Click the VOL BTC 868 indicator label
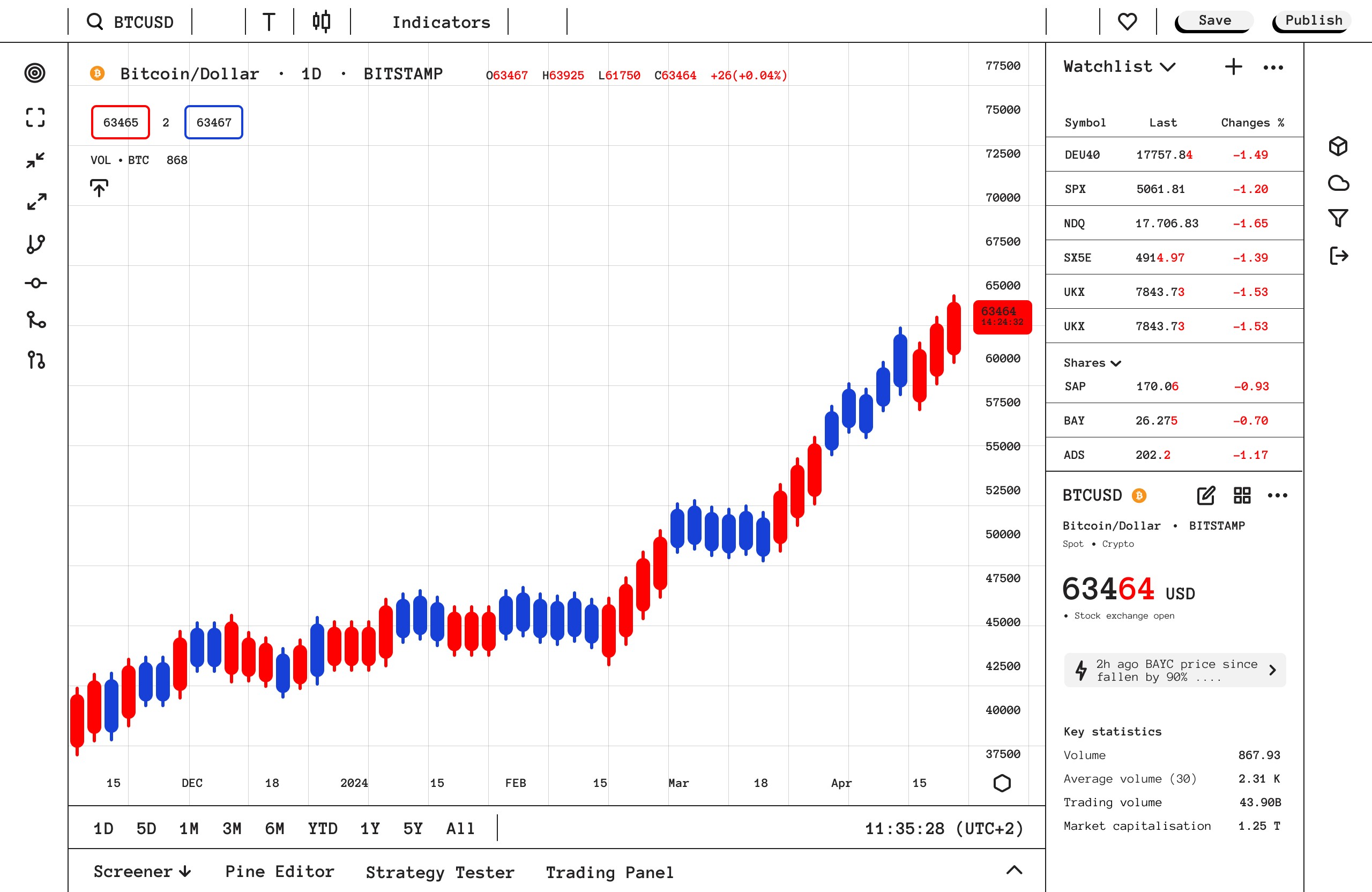 [139, 160]
